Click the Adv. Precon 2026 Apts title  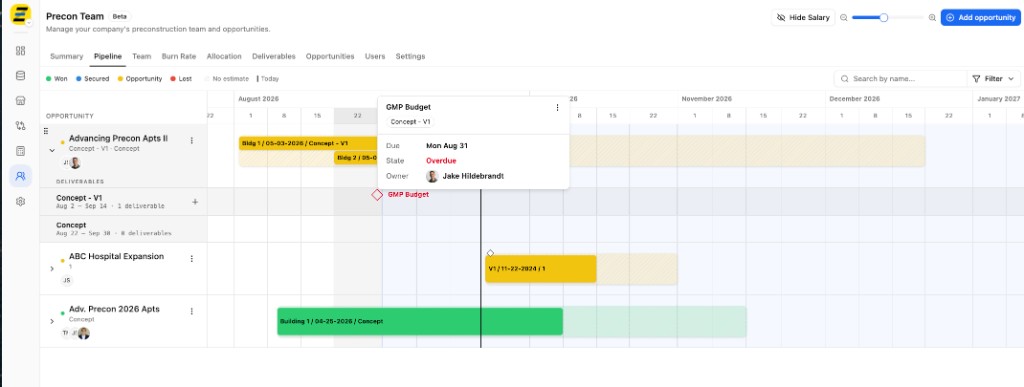[x=114, y=309]
